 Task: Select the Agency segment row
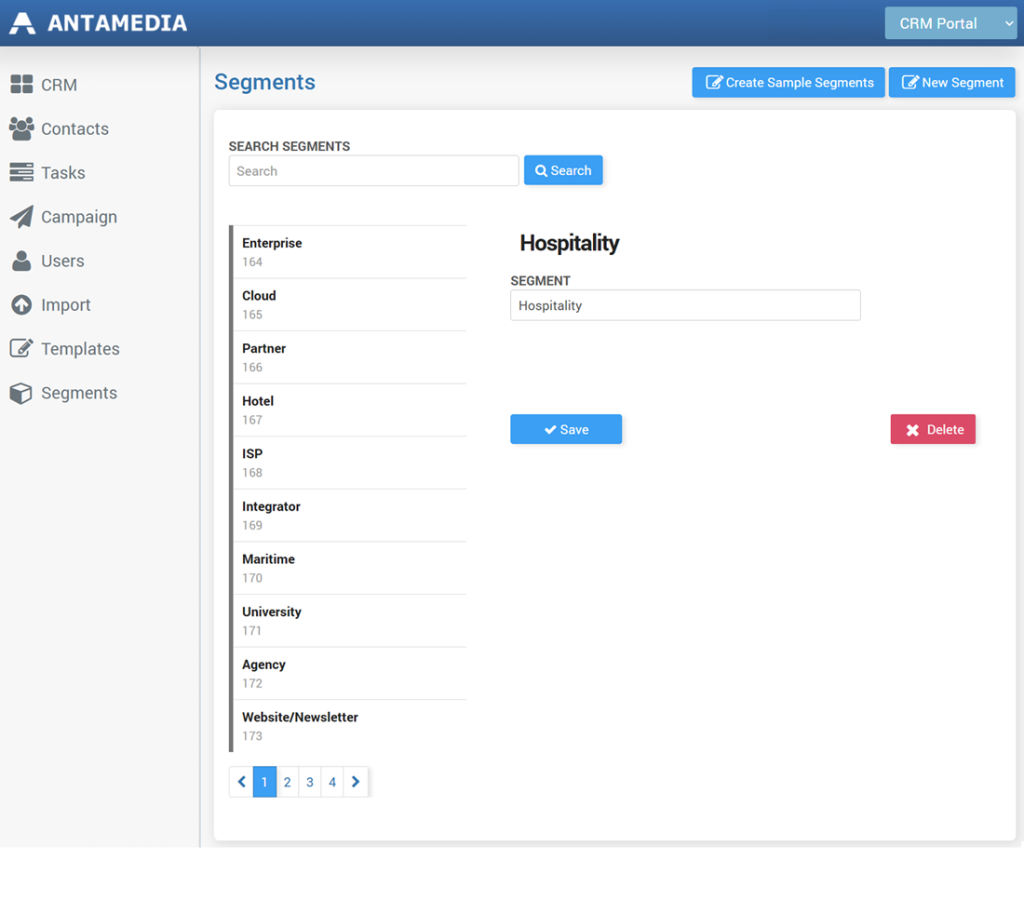[x=350, y=674]
